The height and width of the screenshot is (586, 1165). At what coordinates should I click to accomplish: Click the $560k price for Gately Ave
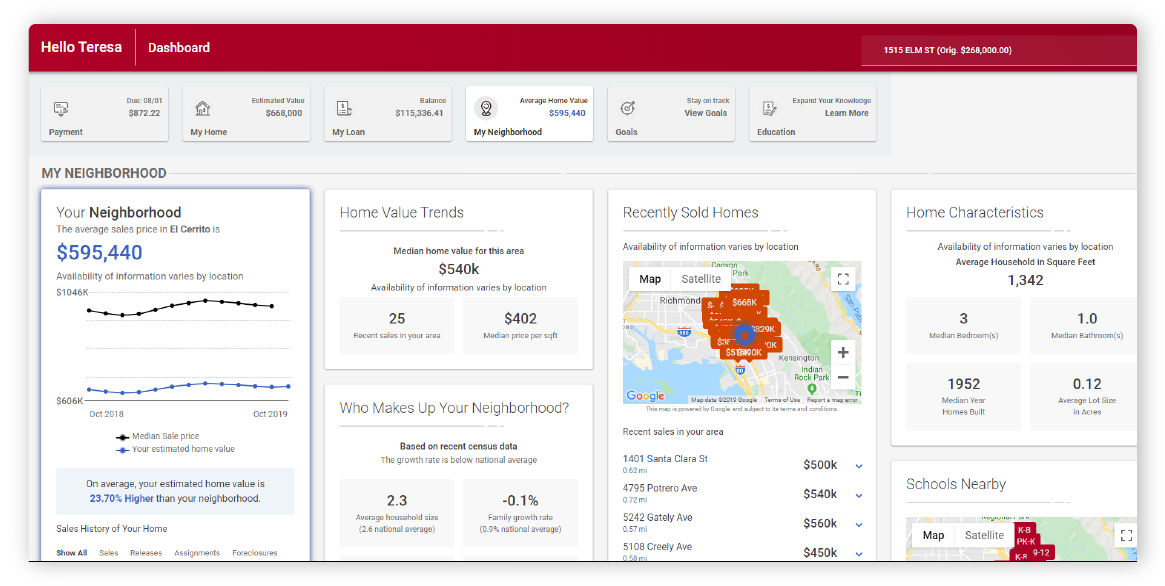point(820,524)
